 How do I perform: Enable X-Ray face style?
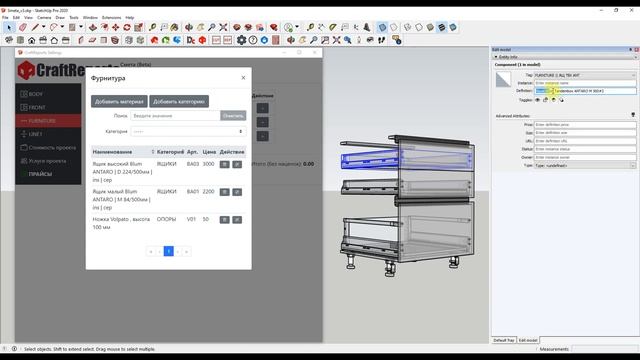(382, 27)
